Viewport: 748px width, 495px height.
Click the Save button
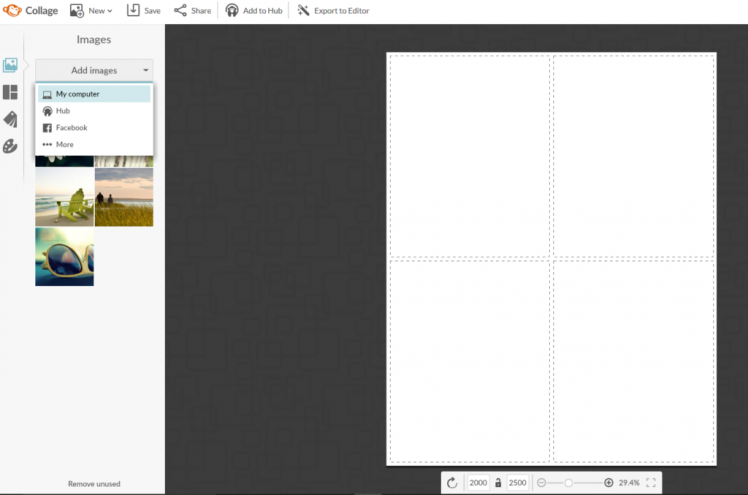[x=144, y=10]
